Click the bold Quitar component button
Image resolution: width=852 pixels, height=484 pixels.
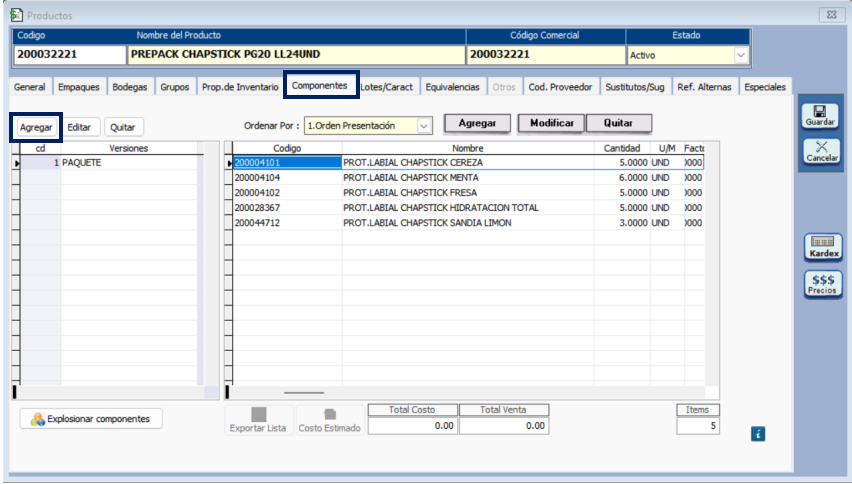click(x=618, y=123)
